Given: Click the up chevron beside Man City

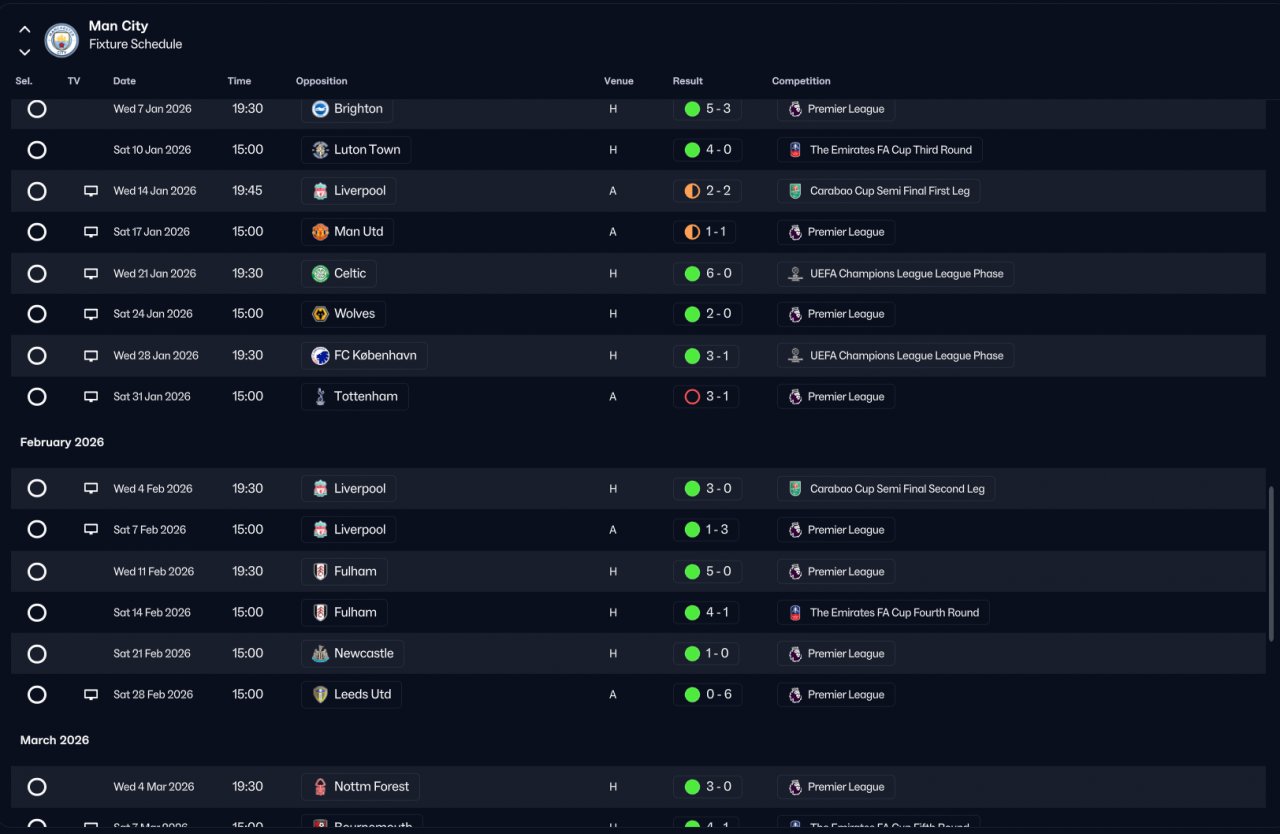Looking at the screenshot, I should [25, 29].
